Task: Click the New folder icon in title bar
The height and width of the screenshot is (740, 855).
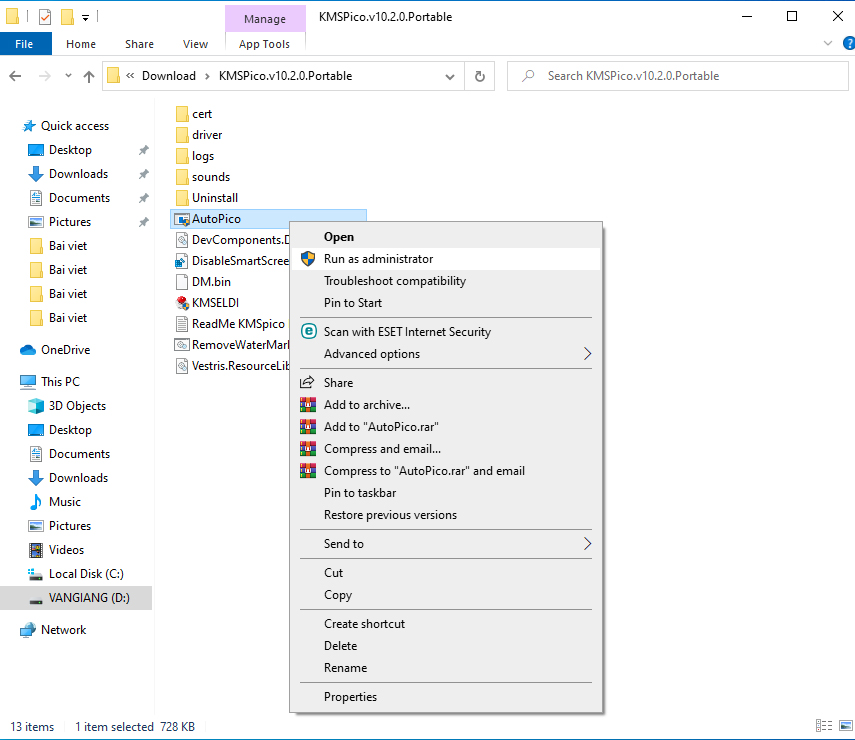Action: [x=67, y=17]
